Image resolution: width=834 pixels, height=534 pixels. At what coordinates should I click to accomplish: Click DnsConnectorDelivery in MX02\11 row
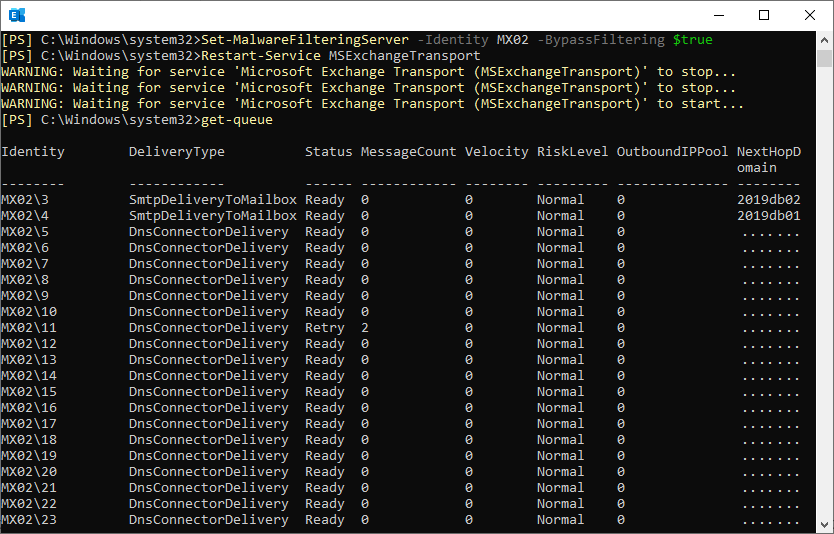click(208, 328)
